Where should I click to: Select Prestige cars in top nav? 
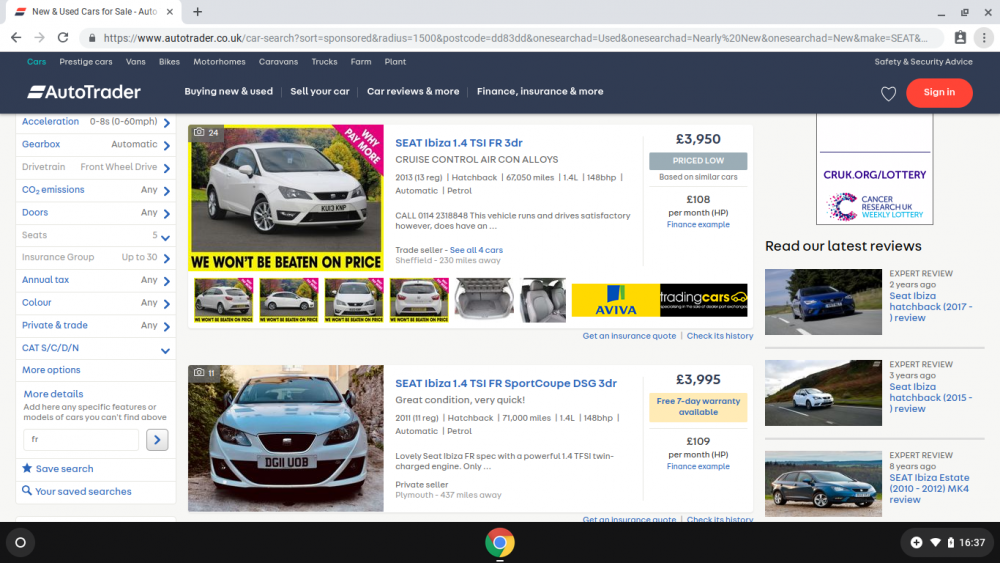[x=85, y=62]
